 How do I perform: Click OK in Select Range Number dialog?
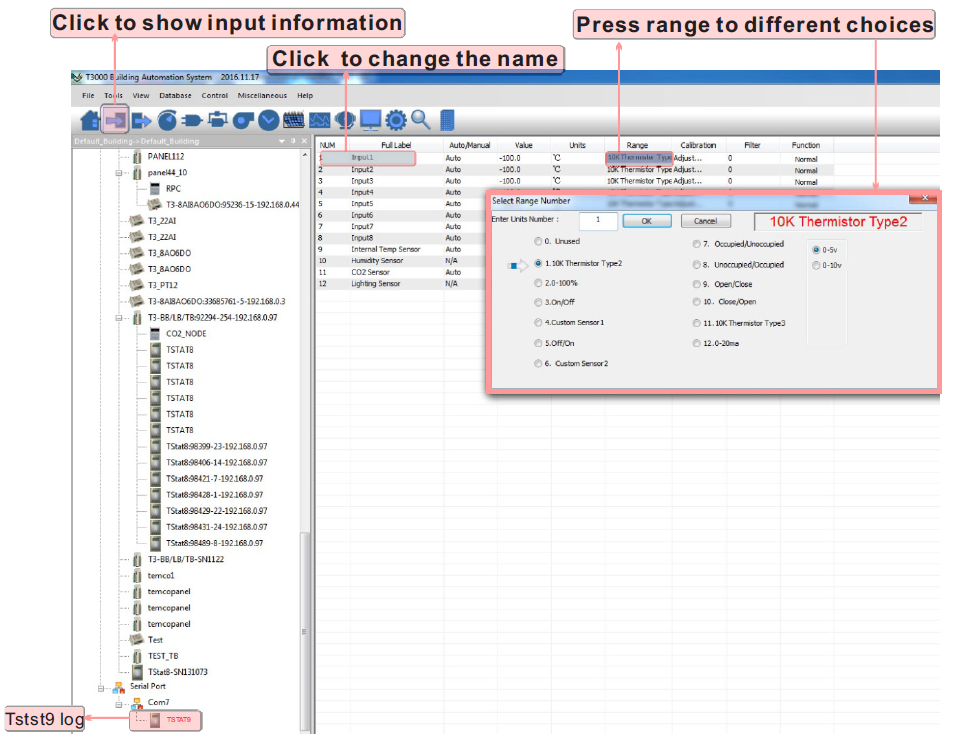647,221
